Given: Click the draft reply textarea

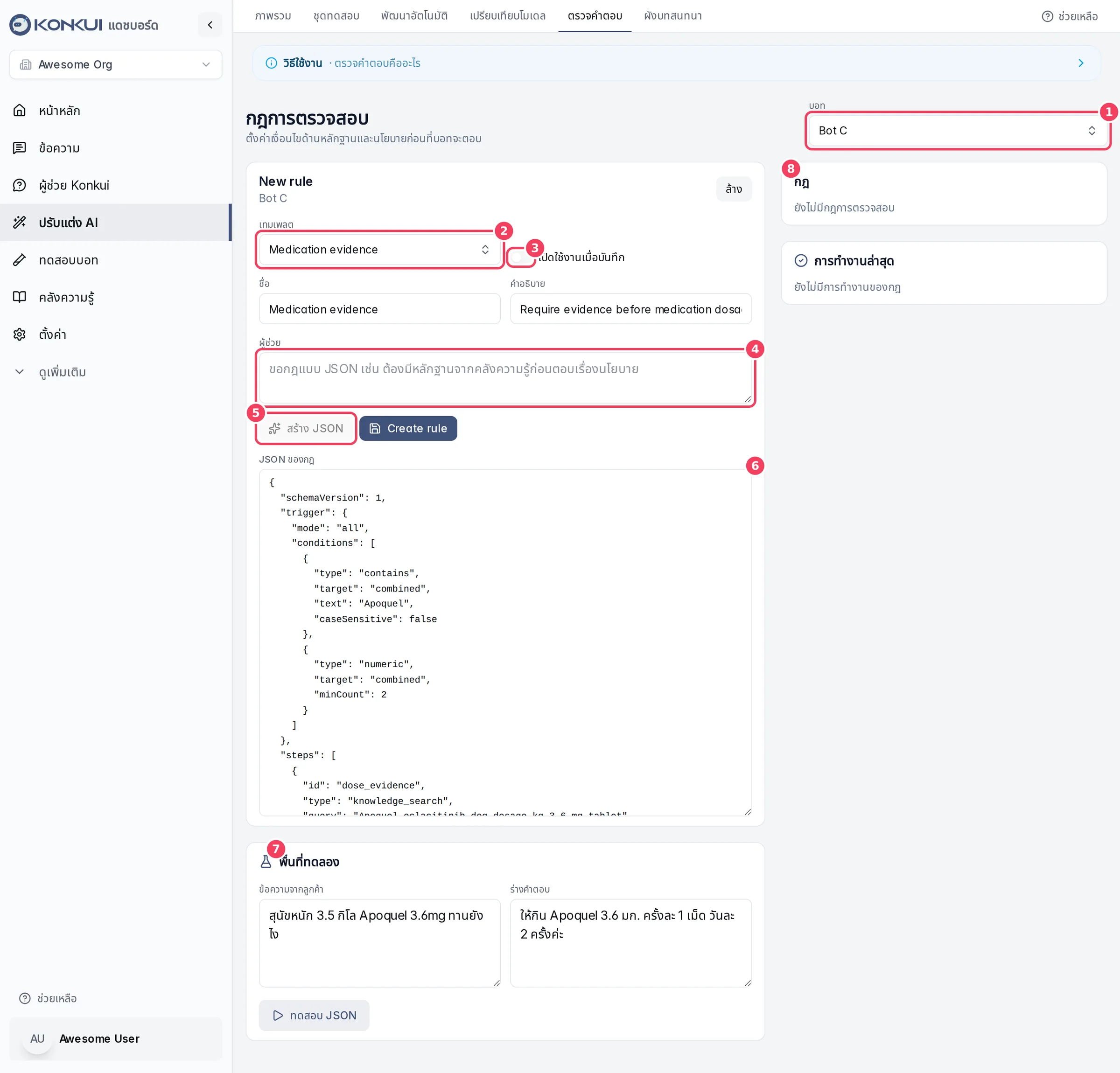Looking at the screenshot, I should pyautogui.click(x=630, y=943).
